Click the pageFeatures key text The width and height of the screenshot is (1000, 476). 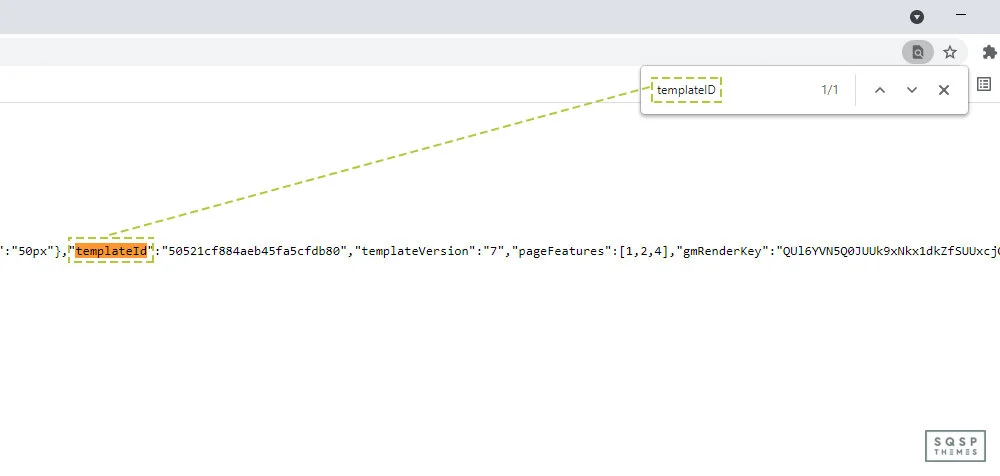coord(560,251)
